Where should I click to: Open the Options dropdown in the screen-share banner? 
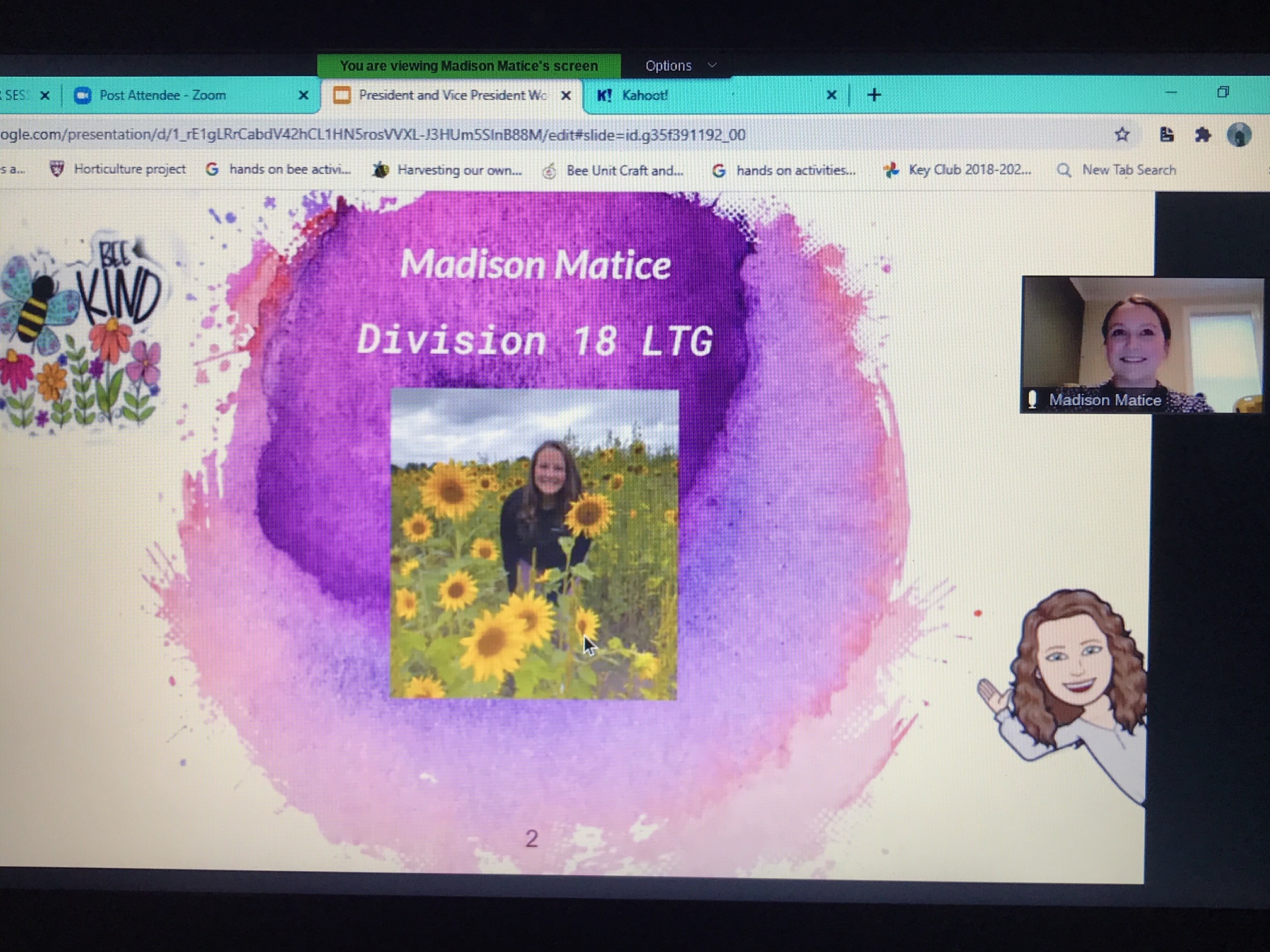coord(679,65)
